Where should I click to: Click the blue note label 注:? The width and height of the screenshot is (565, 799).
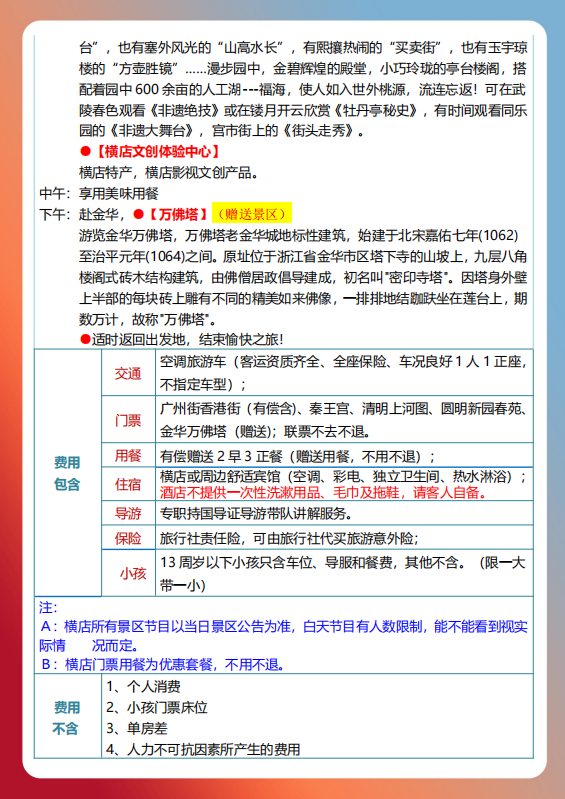click(48, 607)
